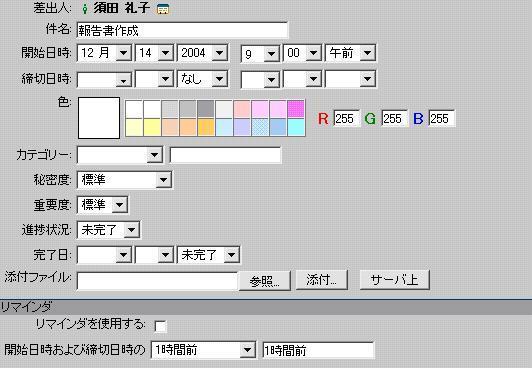
Task: Select the dark gray color swatch
Action: click(x=206, y=109)
